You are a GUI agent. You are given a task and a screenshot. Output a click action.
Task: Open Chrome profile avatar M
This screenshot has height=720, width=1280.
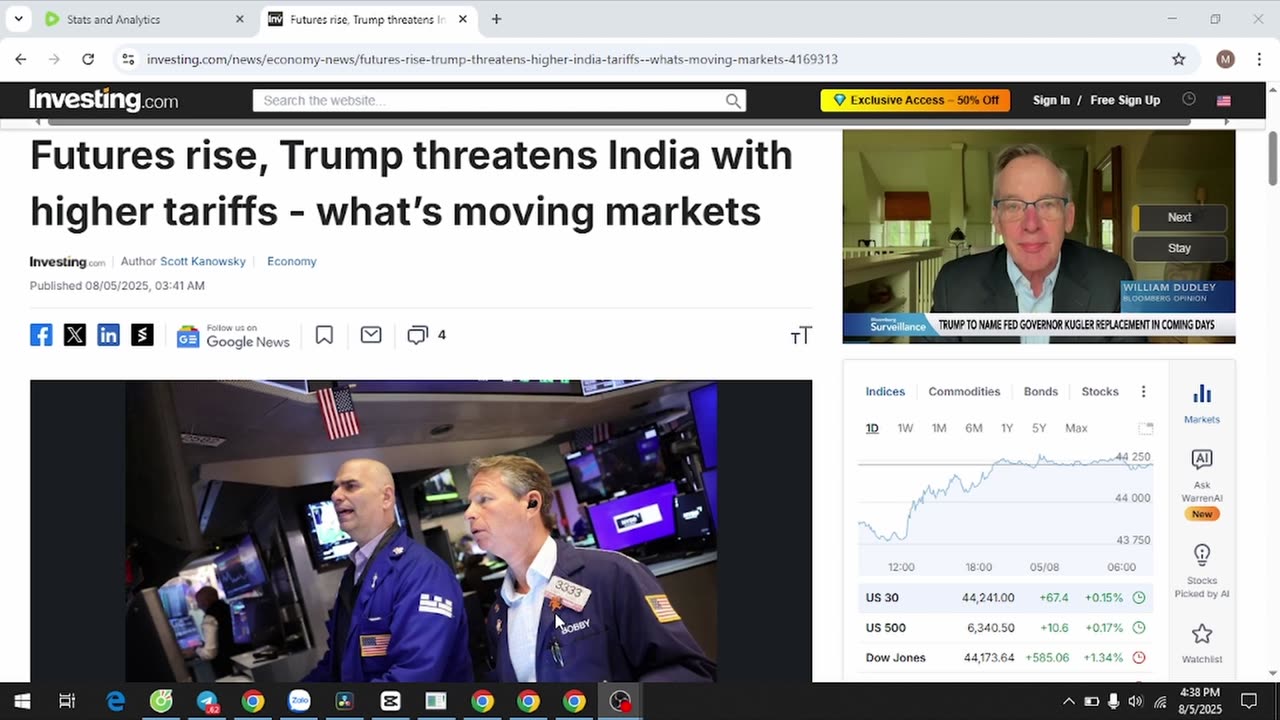[1225, 59]
